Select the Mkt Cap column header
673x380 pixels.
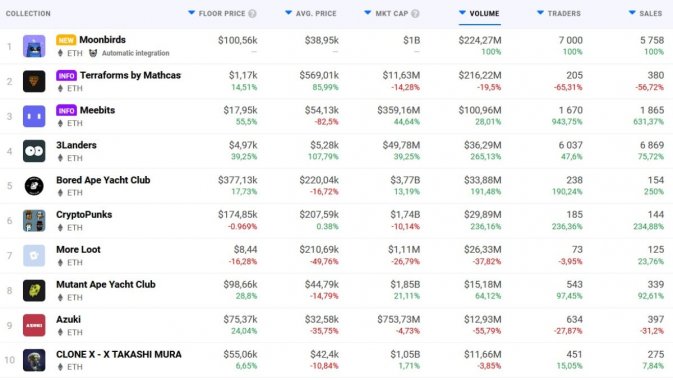[391, 14]
